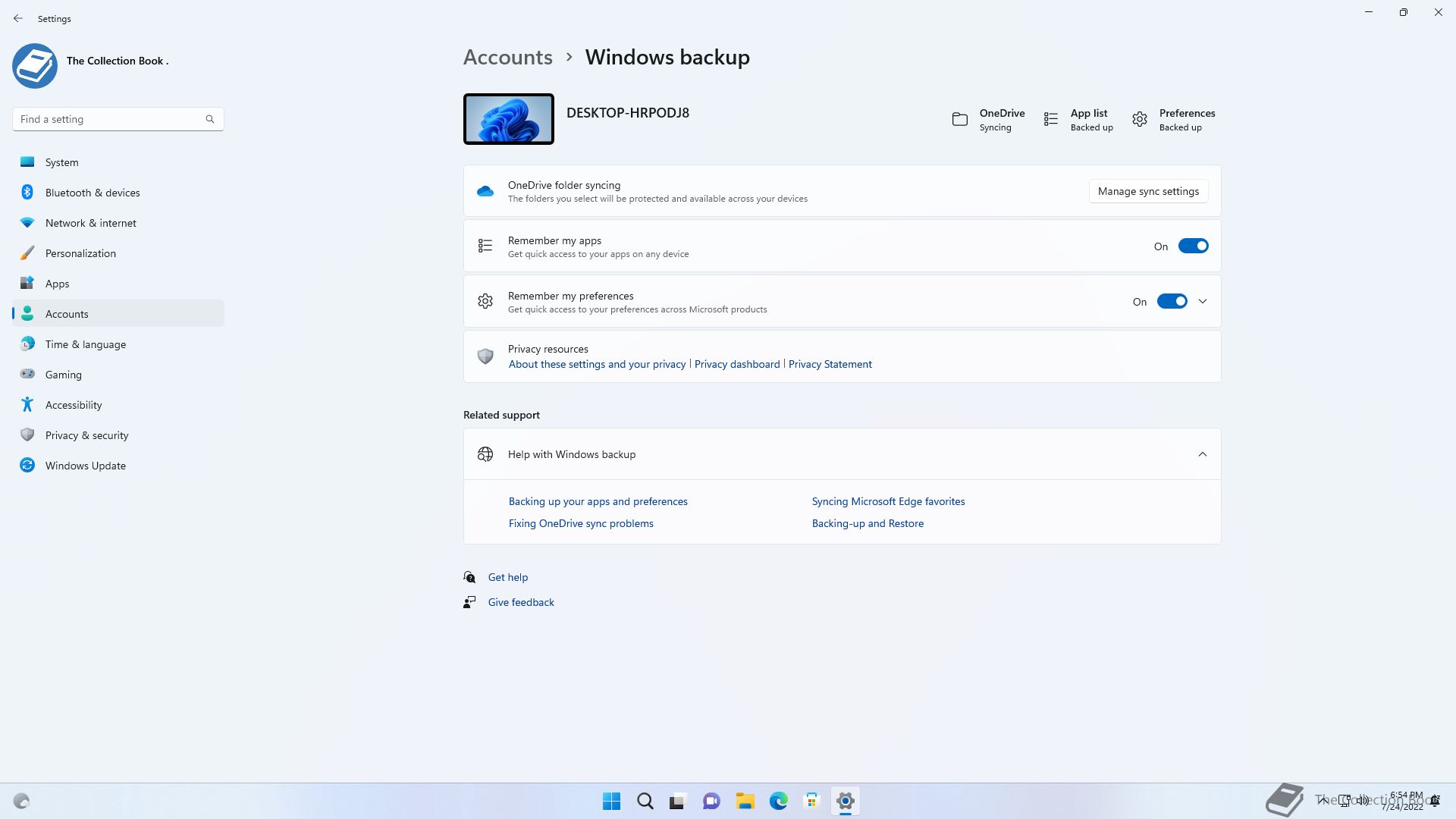This screenshot has height=819, width=1456.
Task: Open Backing up your apps and preferences
Action: pos(598,501)
